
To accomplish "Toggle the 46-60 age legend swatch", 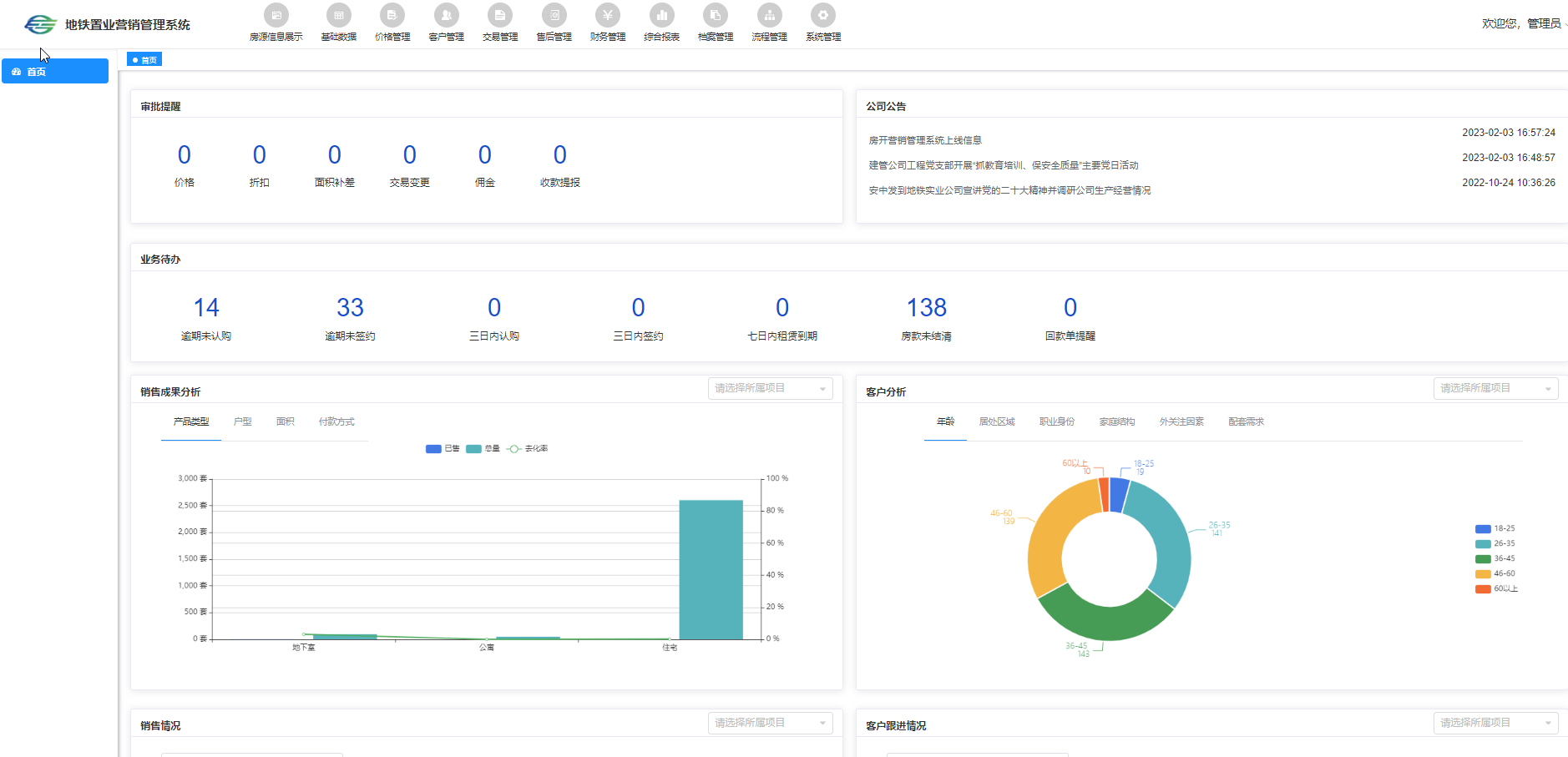I will (x=1483, y=573).
